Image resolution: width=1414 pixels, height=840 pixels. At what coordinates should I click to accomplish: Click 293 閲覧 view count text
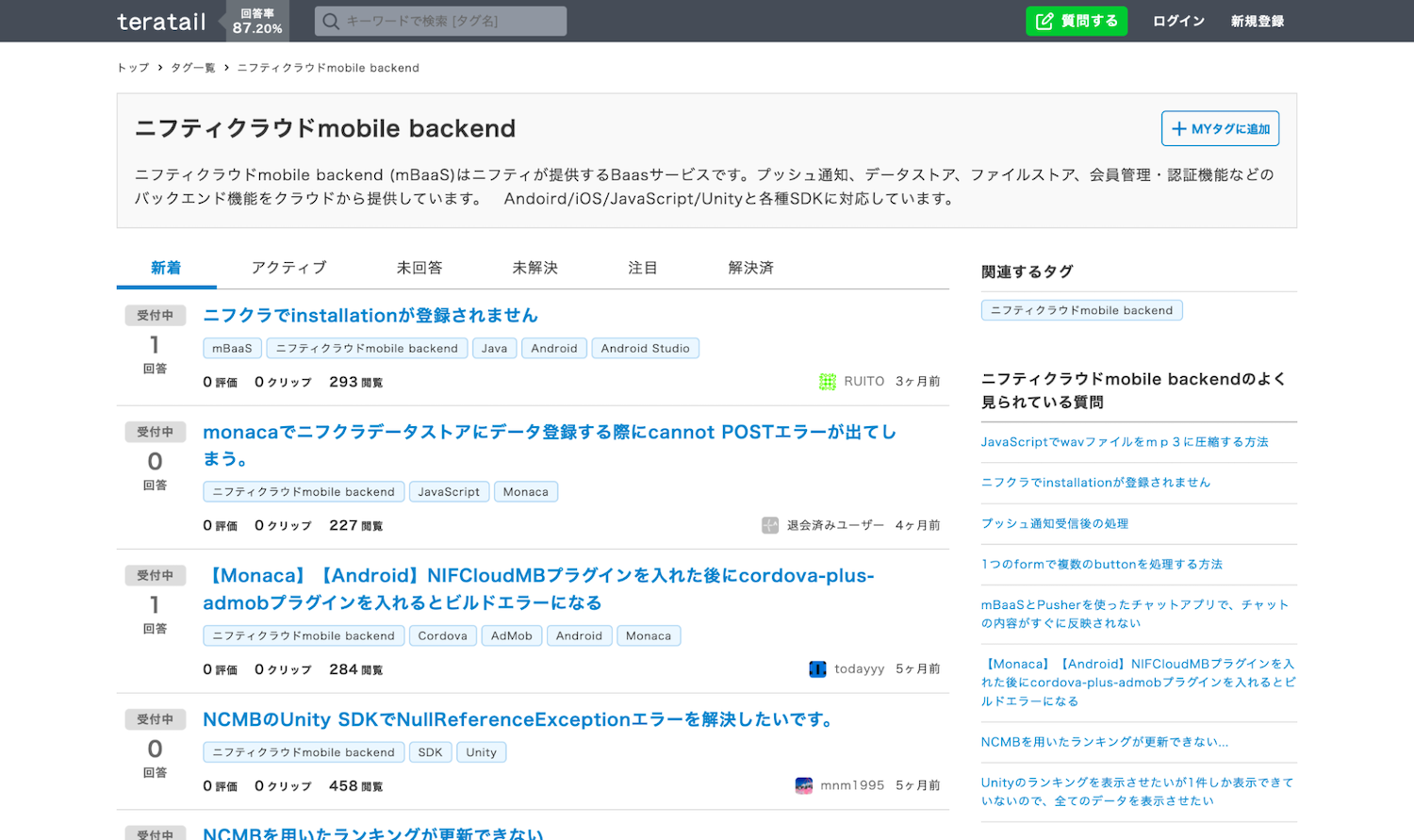355,382
